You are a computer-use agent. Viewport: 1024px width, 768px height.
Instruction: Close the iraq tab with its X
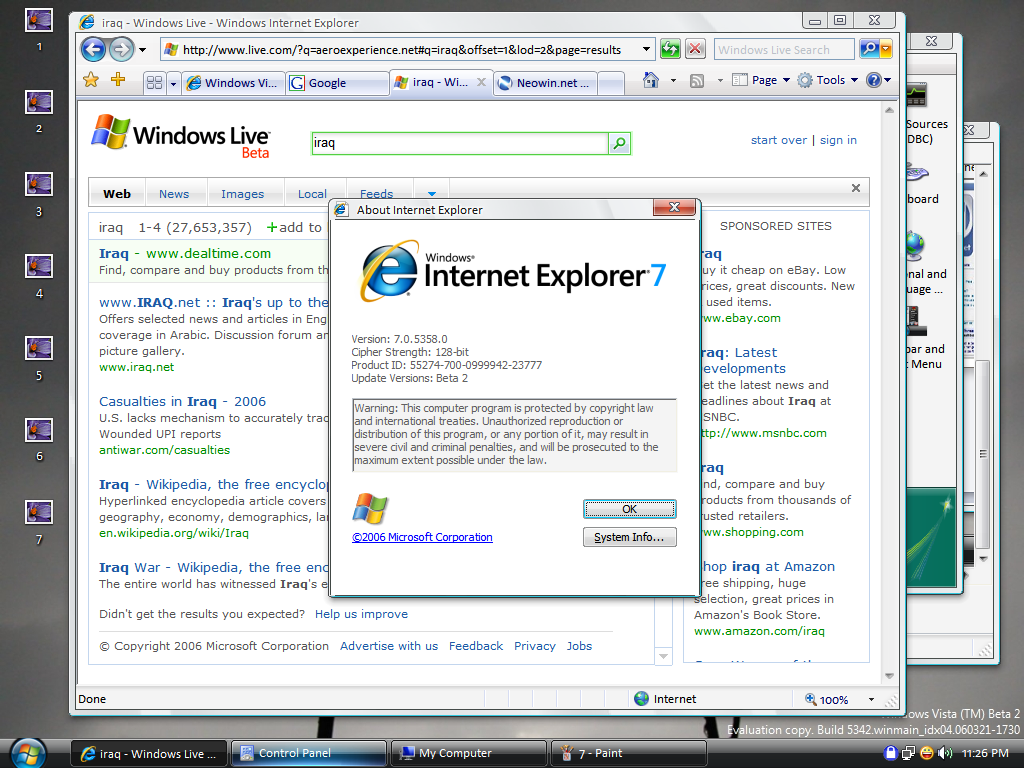[x=481, y=82]
